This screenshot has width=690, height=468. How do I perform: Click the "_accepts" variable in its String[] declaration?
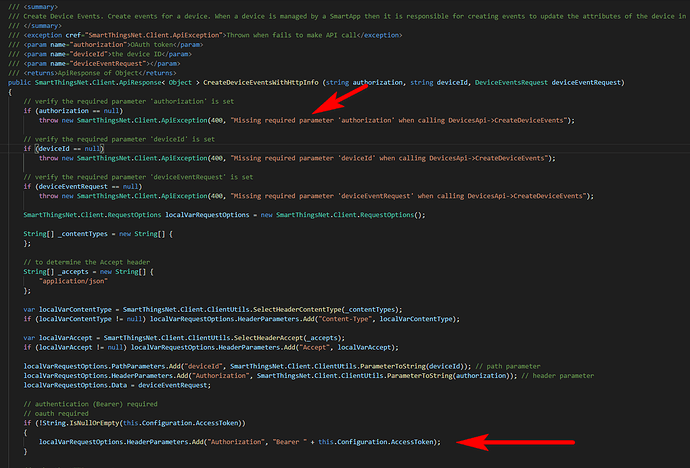point(73,272)
